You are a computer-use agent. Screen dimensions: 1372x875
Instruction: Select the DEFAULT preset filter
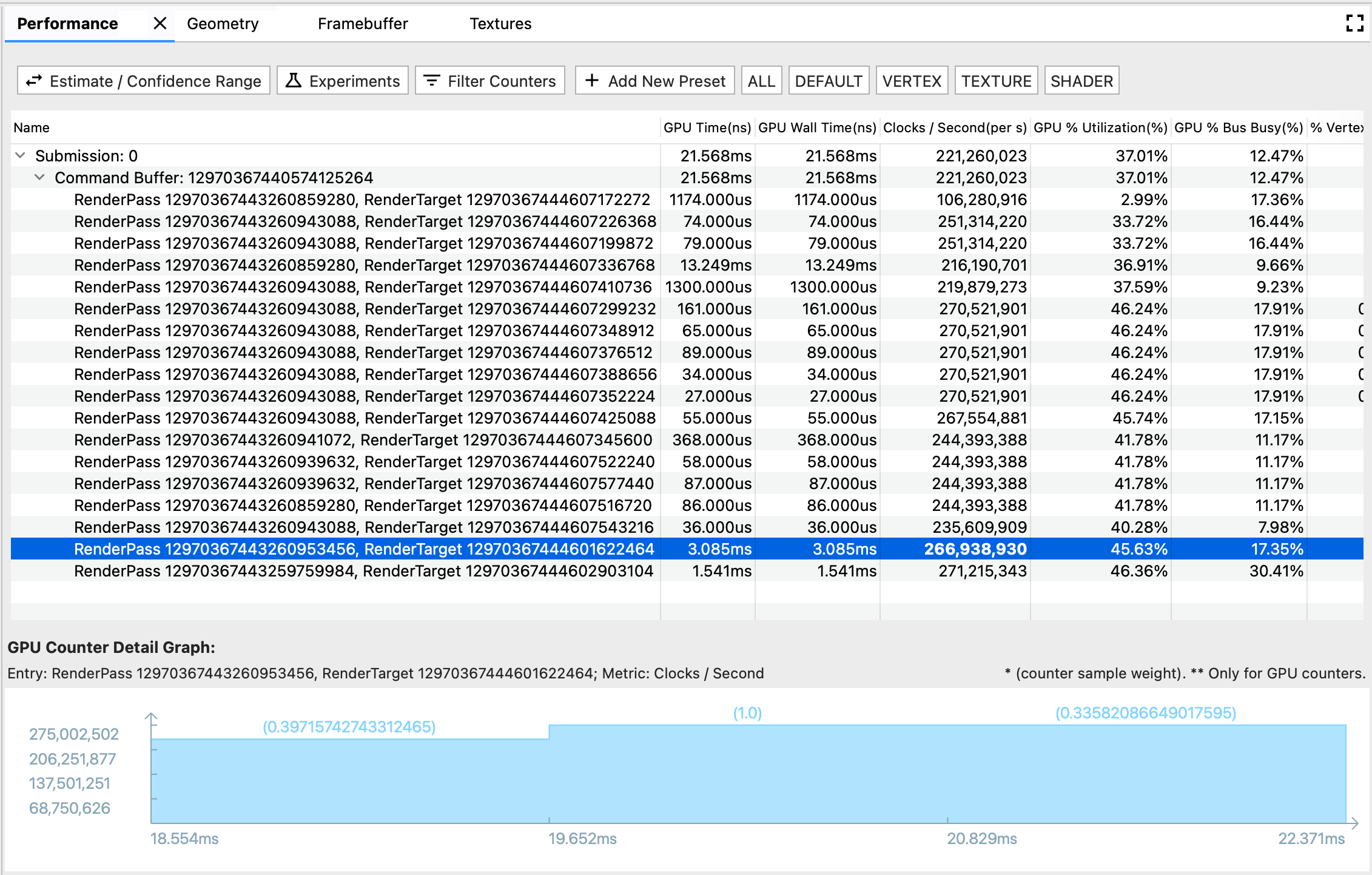[x=826, y=81]
